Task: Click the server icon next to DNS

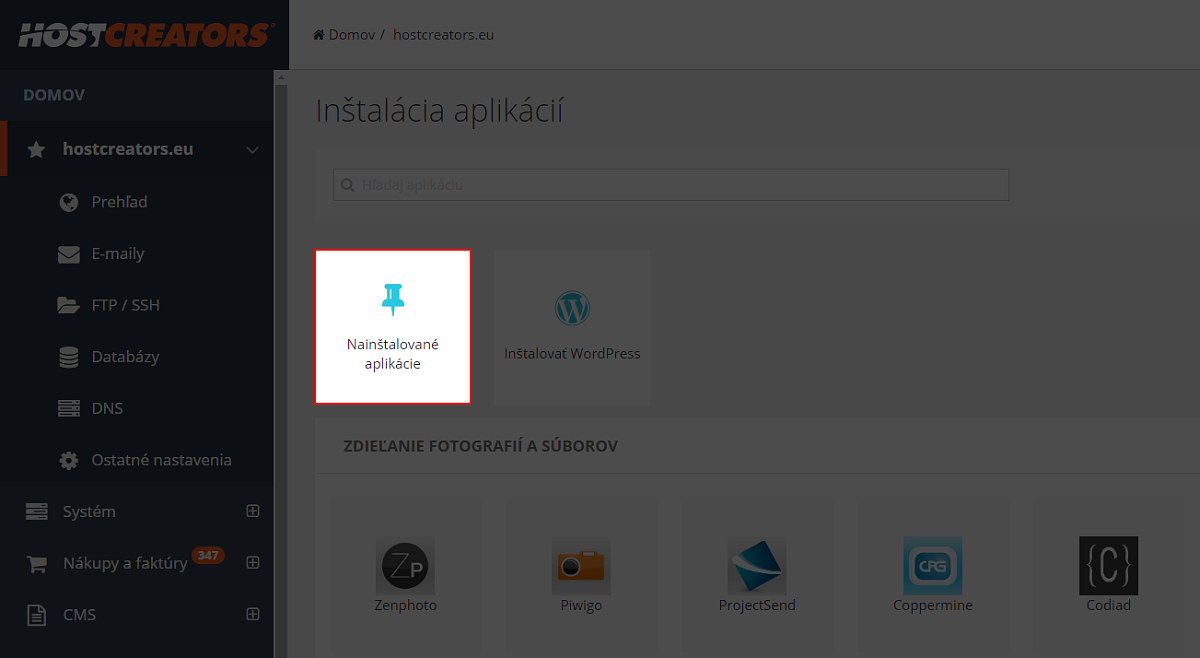Action: coord(69,408)
